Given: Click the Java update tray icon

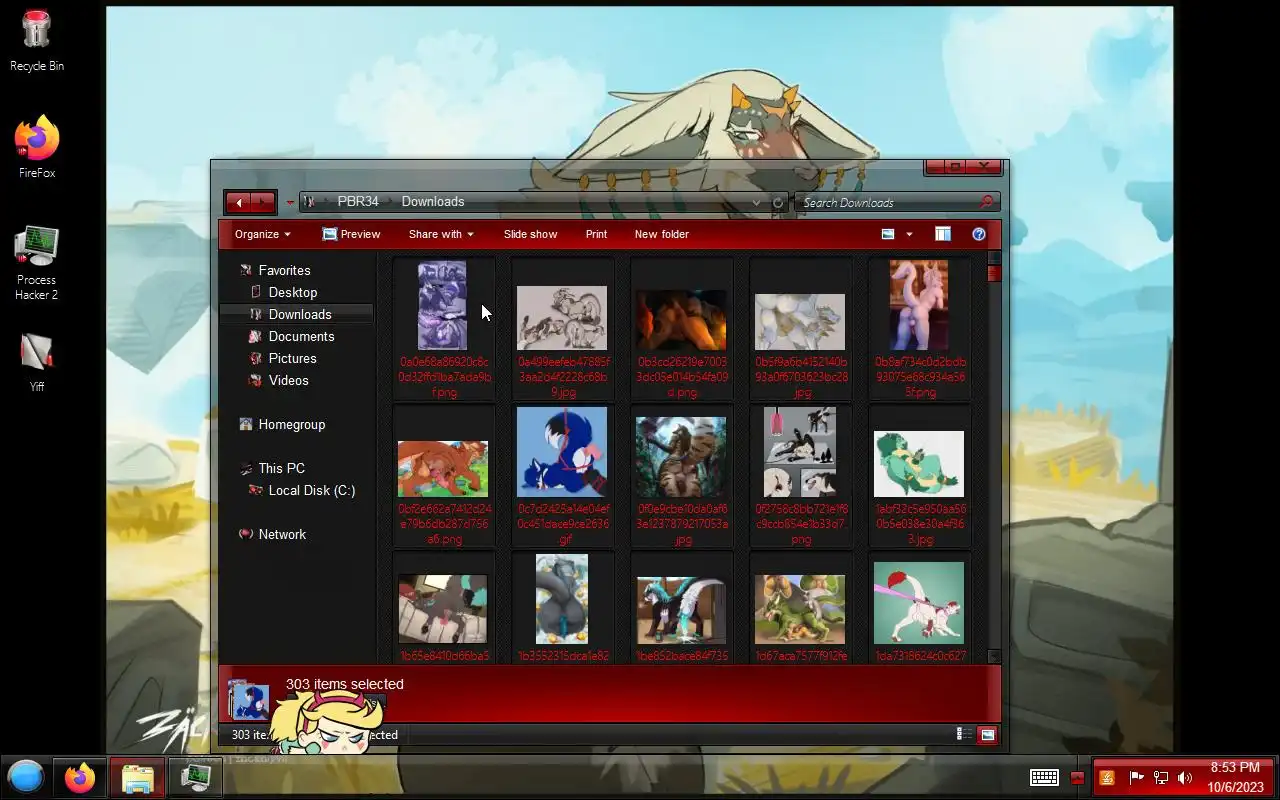Looking at the screenshot, I should click(x=1107, y=778).
